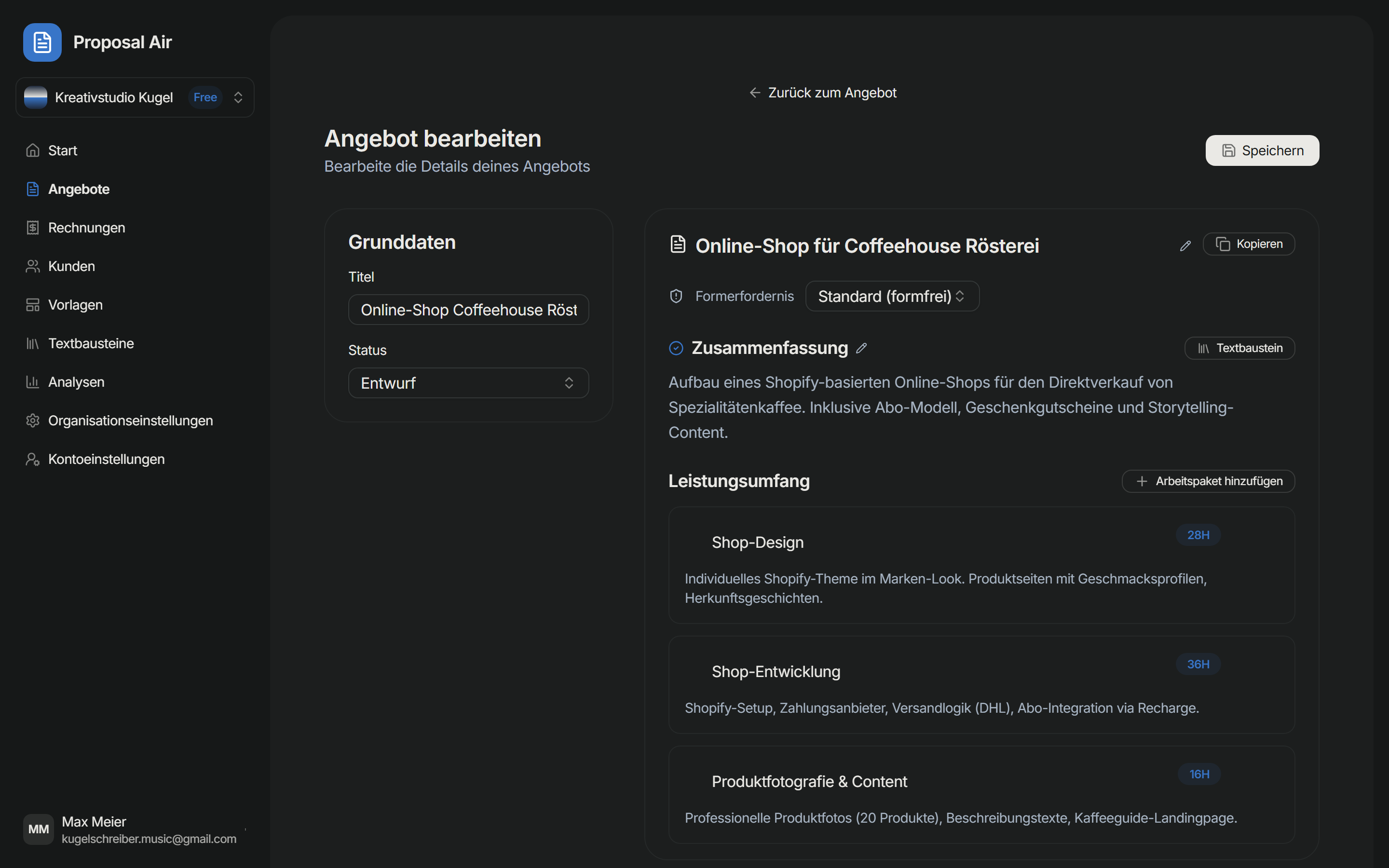Click into the Titel input field
1389x868 pixels.
(x=468, y=310)
